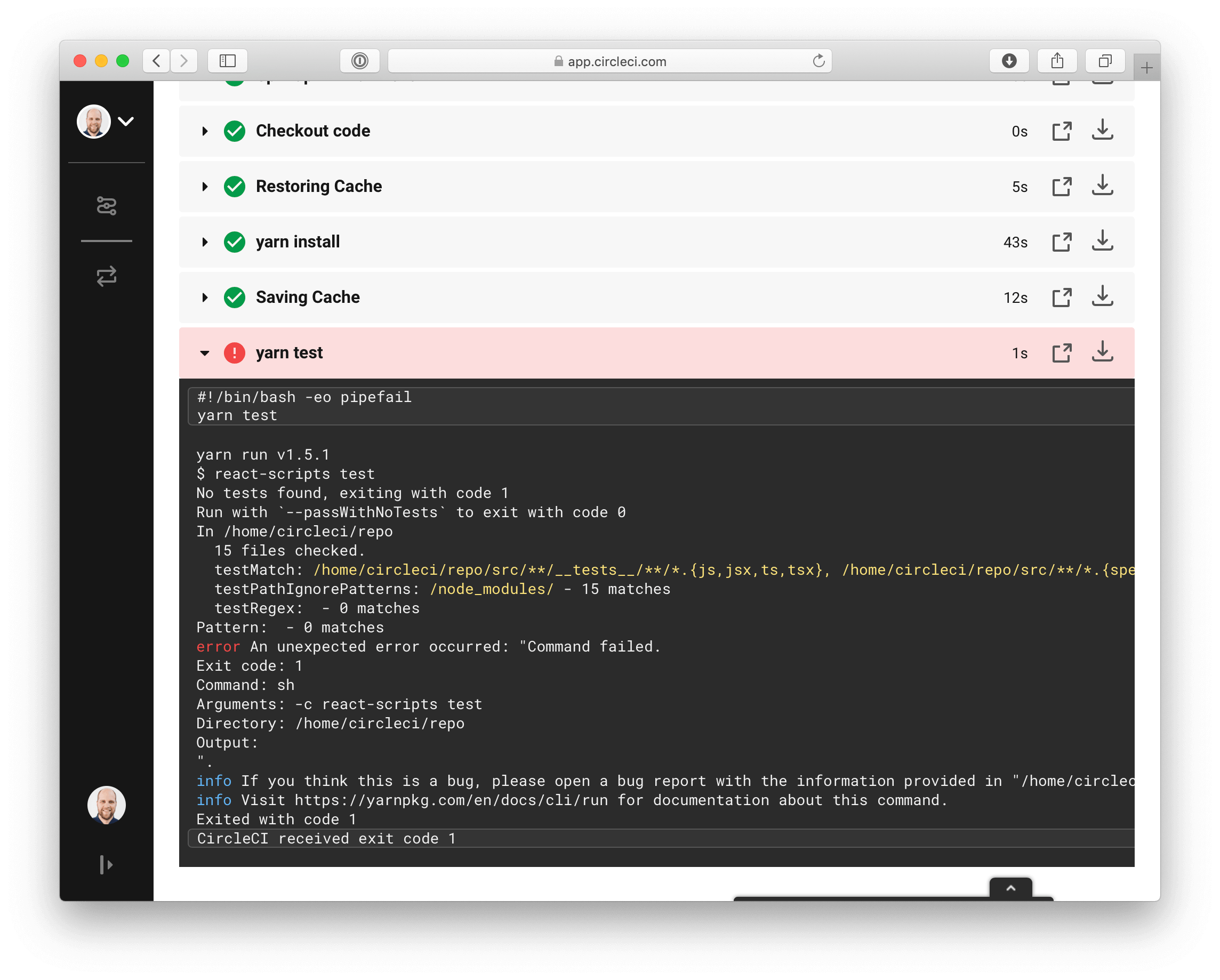The image size is (1220, 980).
Task: Open Checkout code output in new tab
Action: tap(1062, 131)
